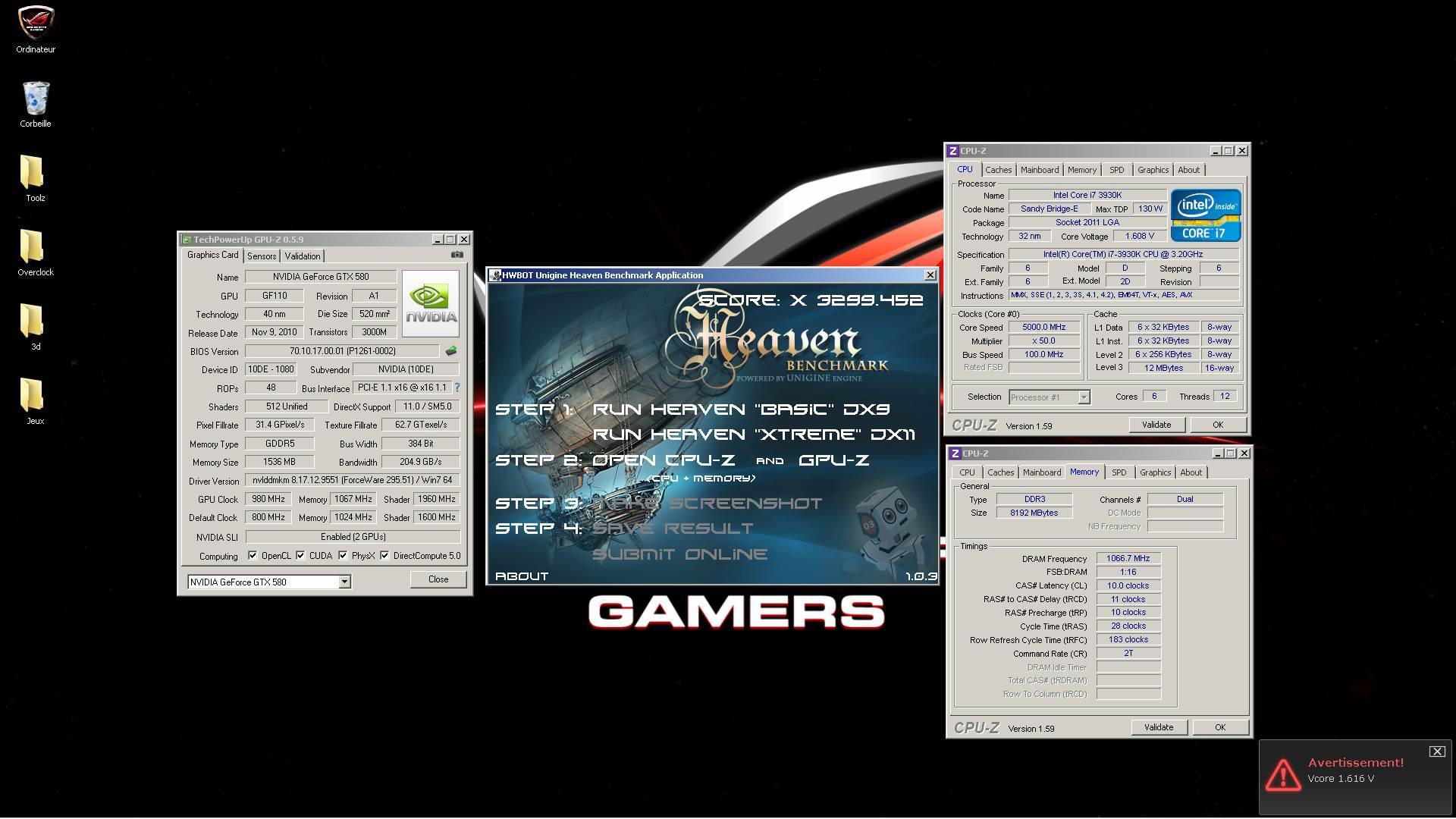Click Run Heaven "Basic" DX9
Viewport: 1456px width, 819px height.
[741, 409]
